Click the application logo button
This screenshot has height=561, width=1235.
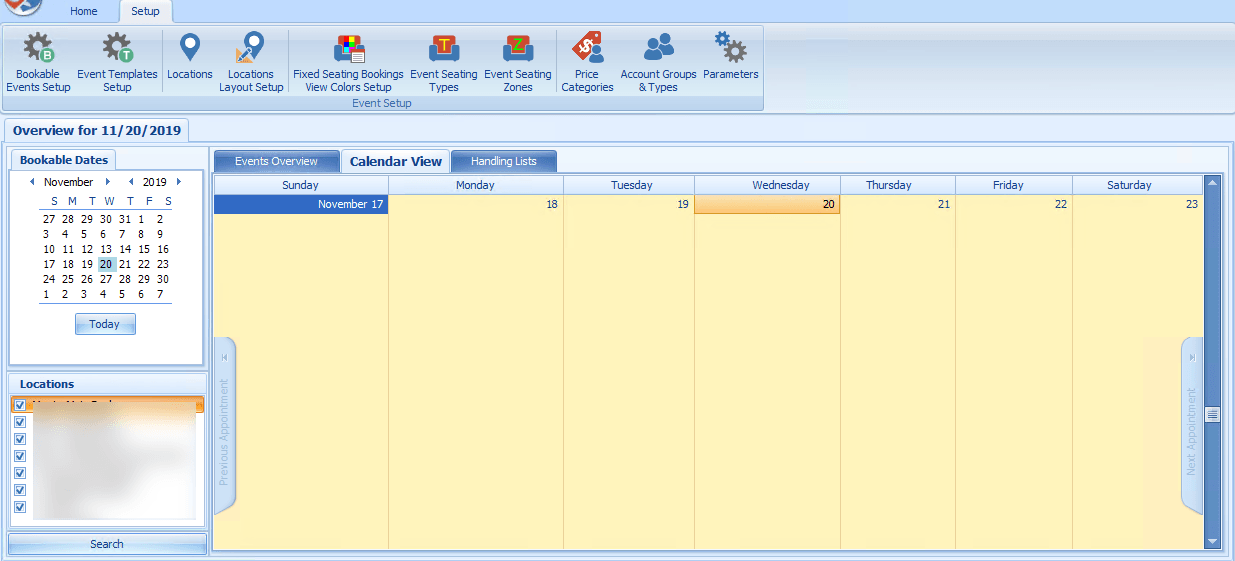[24, 7]
